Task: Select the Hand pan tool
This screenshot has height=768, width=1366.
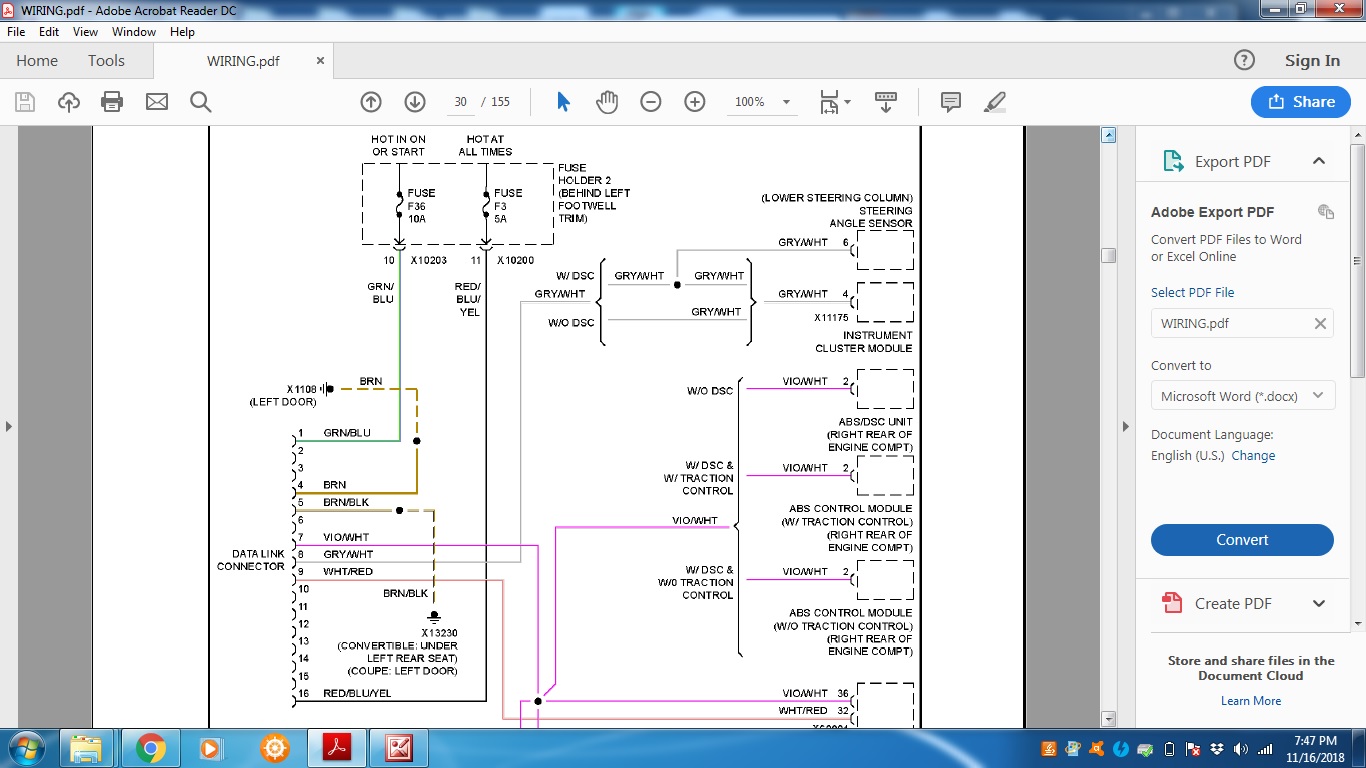Action: click(x=607, y=102)
